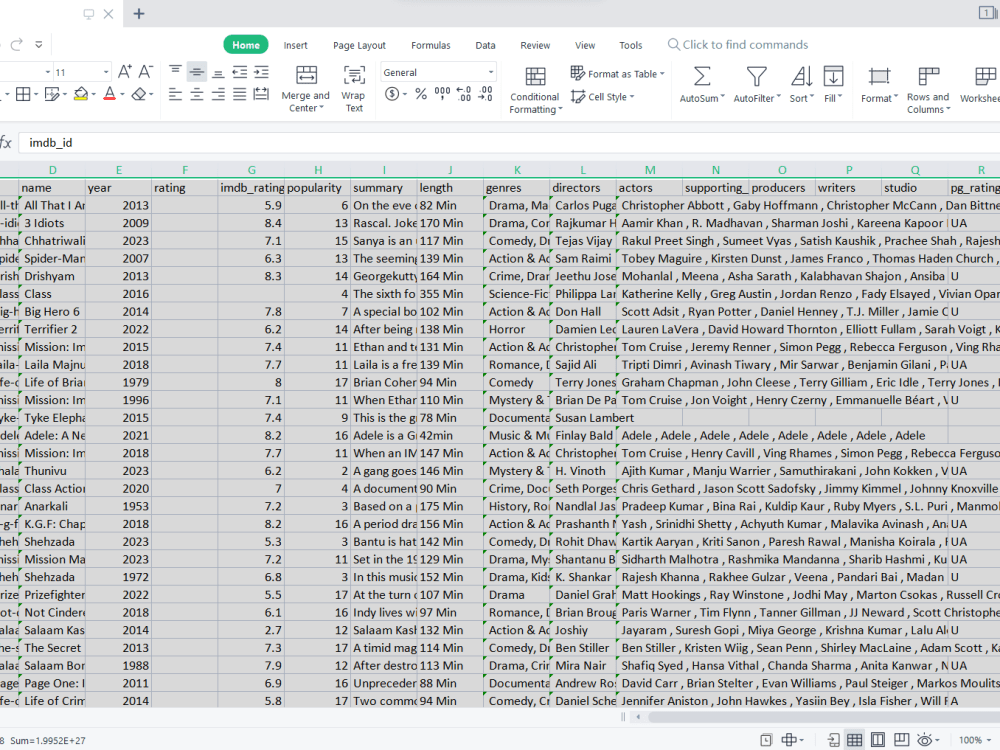This screenshot has height=750, width=1000.
Task: Click the distributed alignment icon
Action: (x=261, y=94)
